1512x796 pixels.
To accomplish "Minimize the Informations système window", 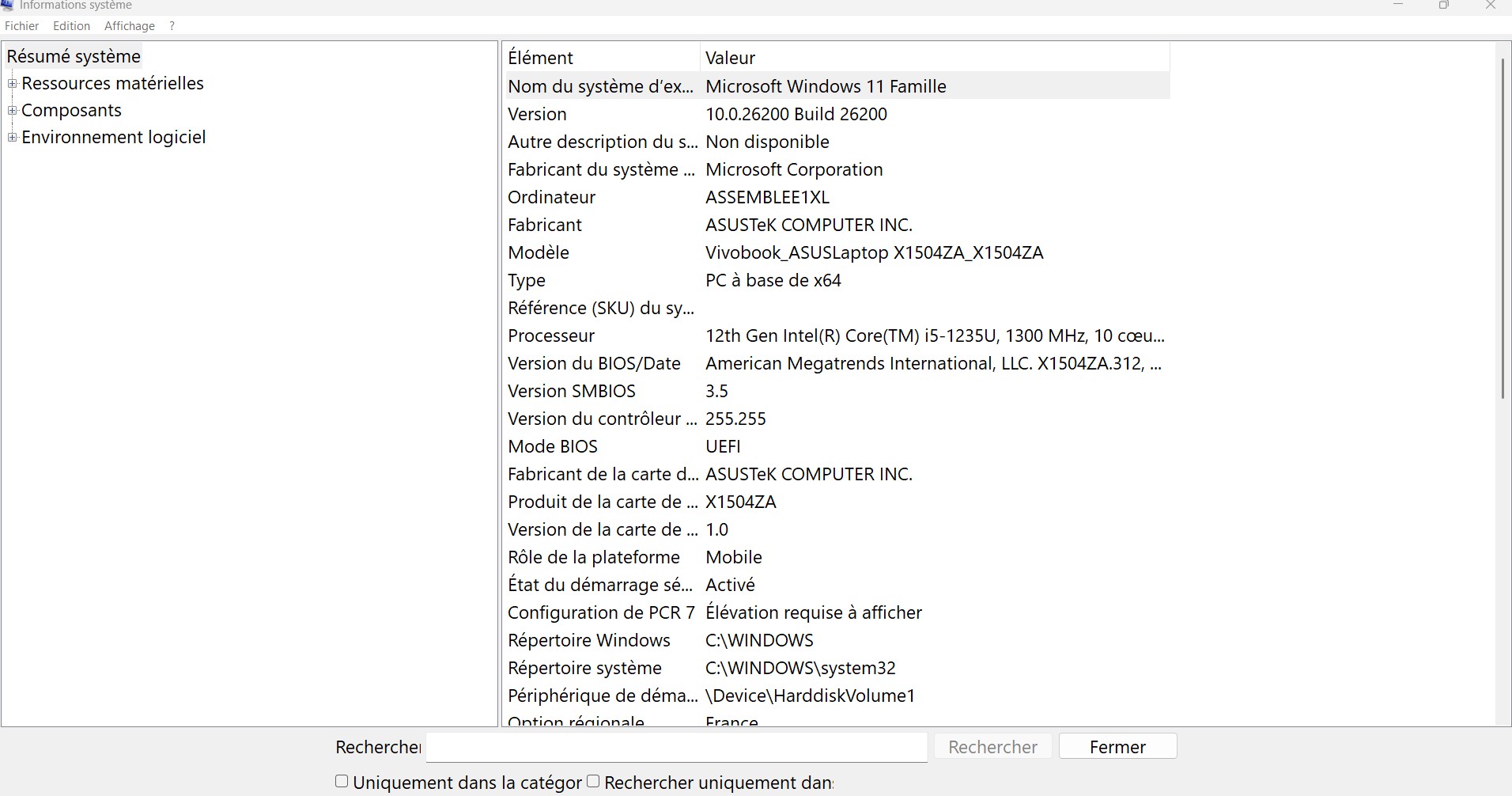I will pos(1398,5).
